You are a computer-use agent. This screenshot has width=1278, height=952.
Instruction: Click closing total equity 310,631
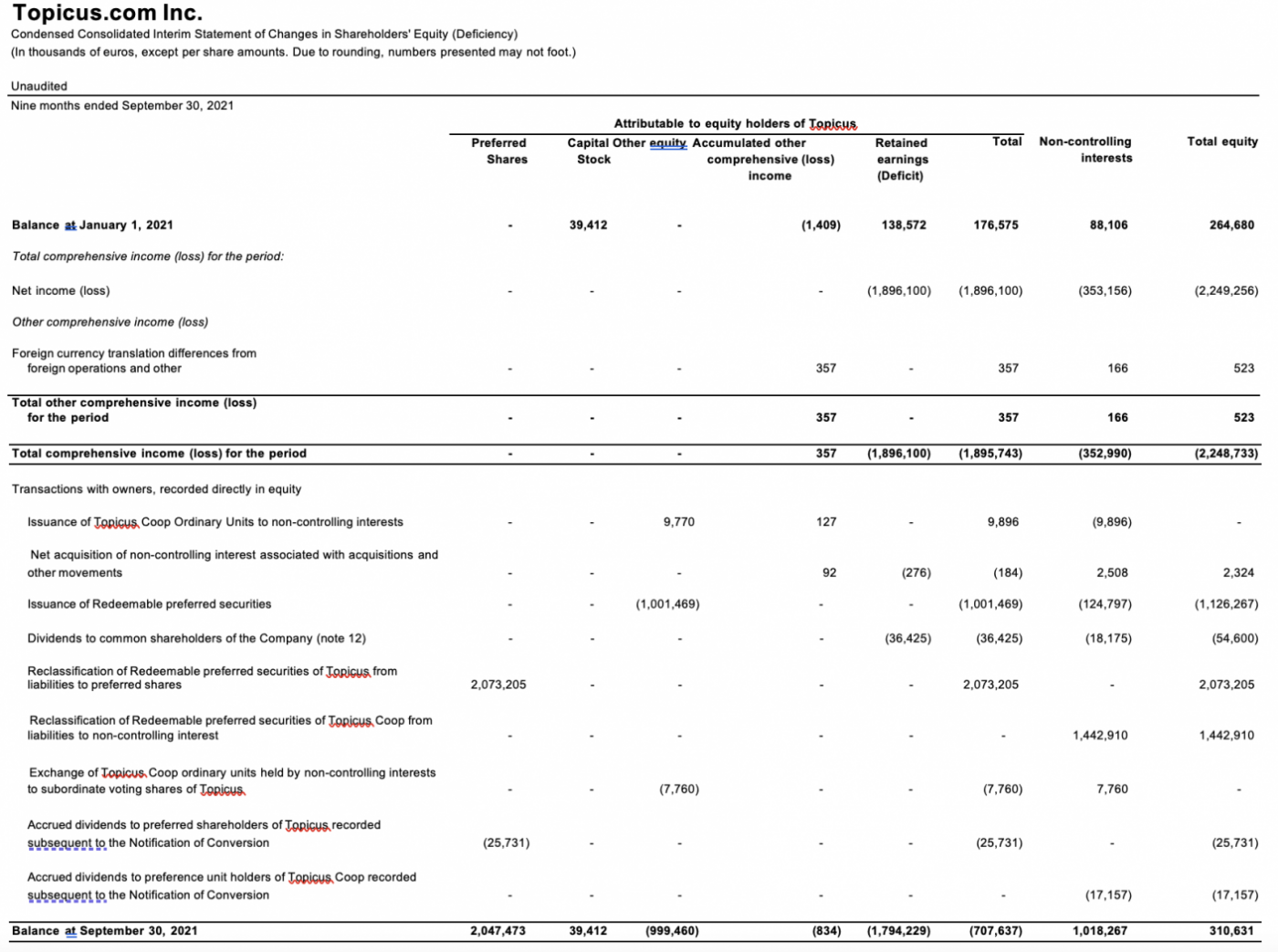[1231, 931]
